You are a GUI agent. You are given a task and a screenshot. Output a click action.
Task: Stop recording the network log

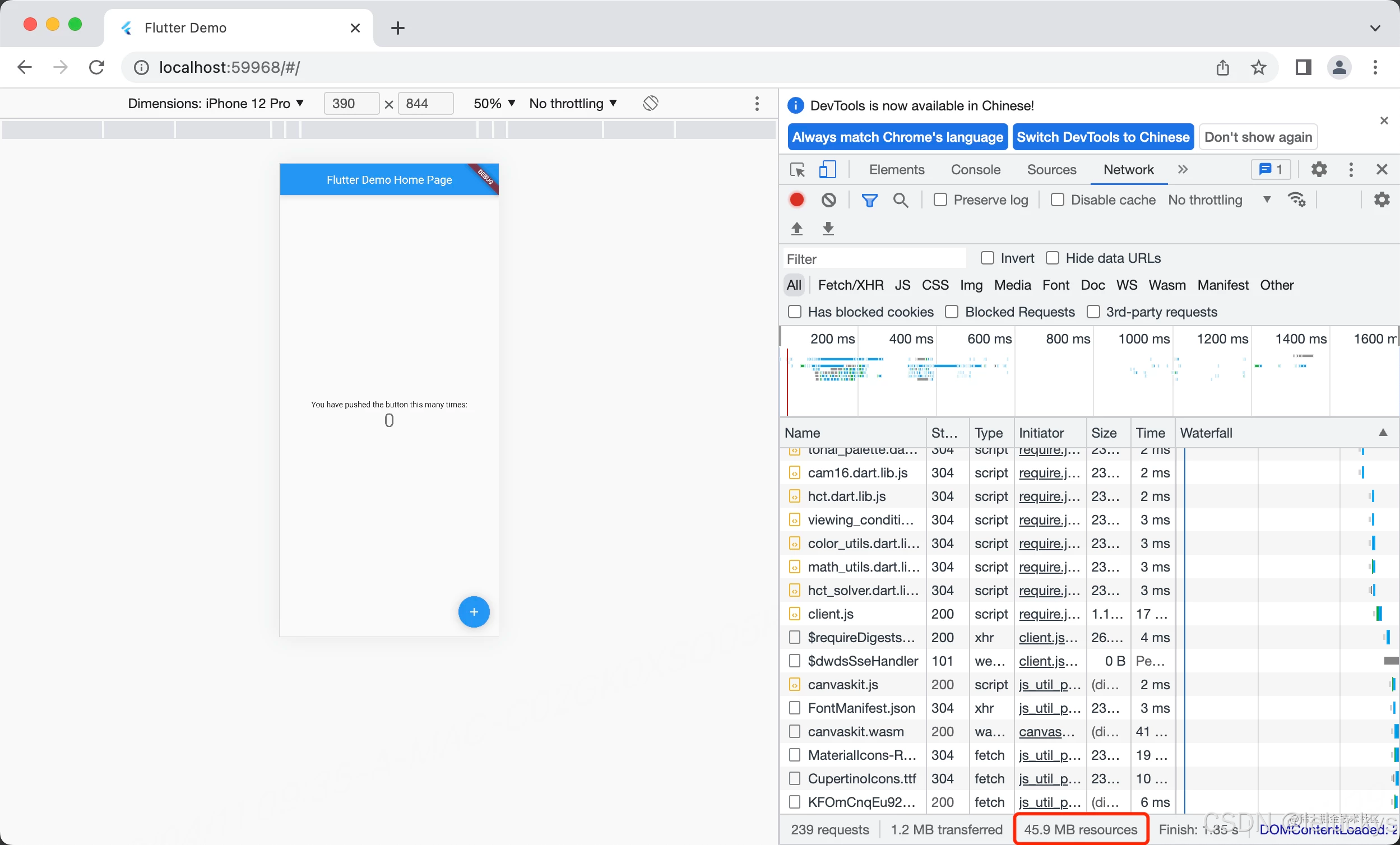(x=796, y=200)
